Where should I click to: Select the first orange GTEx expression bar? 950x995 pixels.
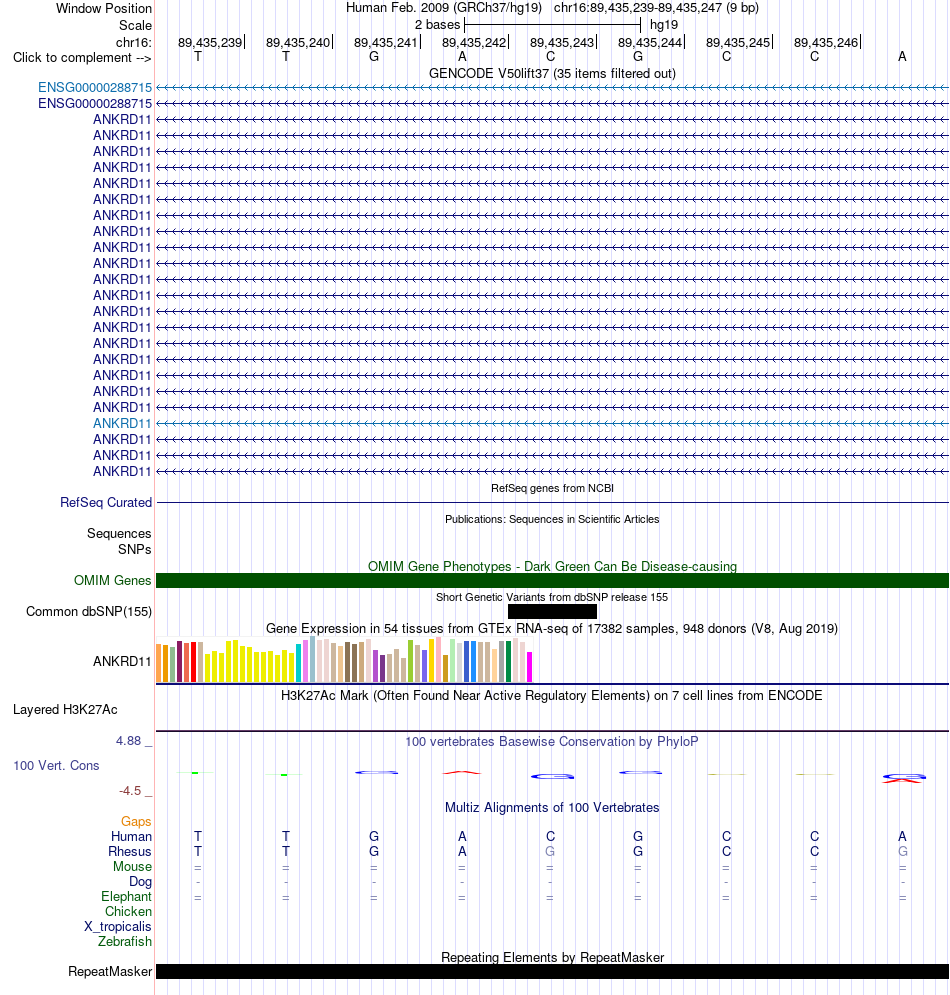click(159, 663)
